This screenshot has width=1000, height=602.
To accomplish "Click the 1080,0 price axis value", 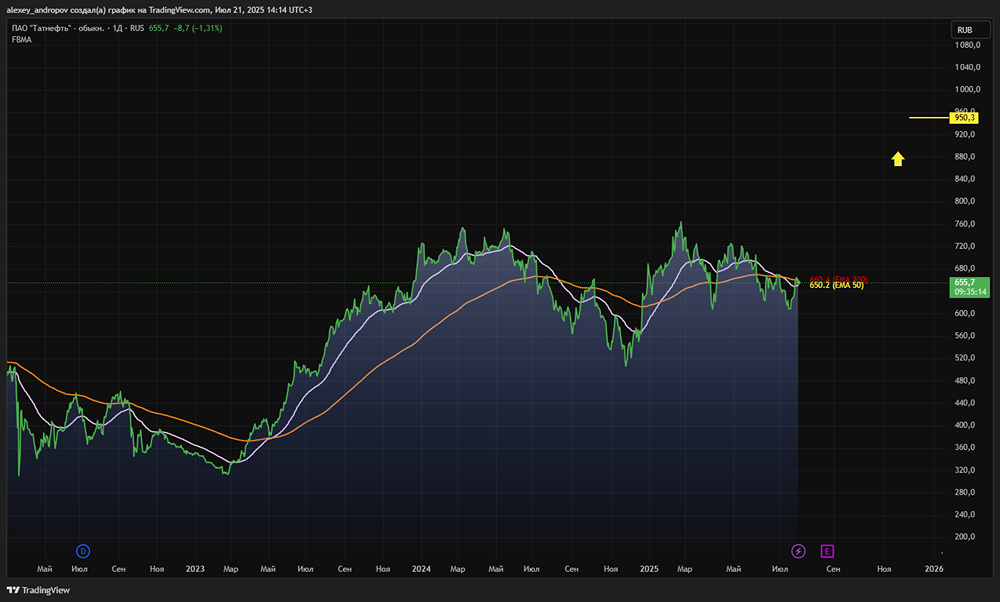I will 967,45.
